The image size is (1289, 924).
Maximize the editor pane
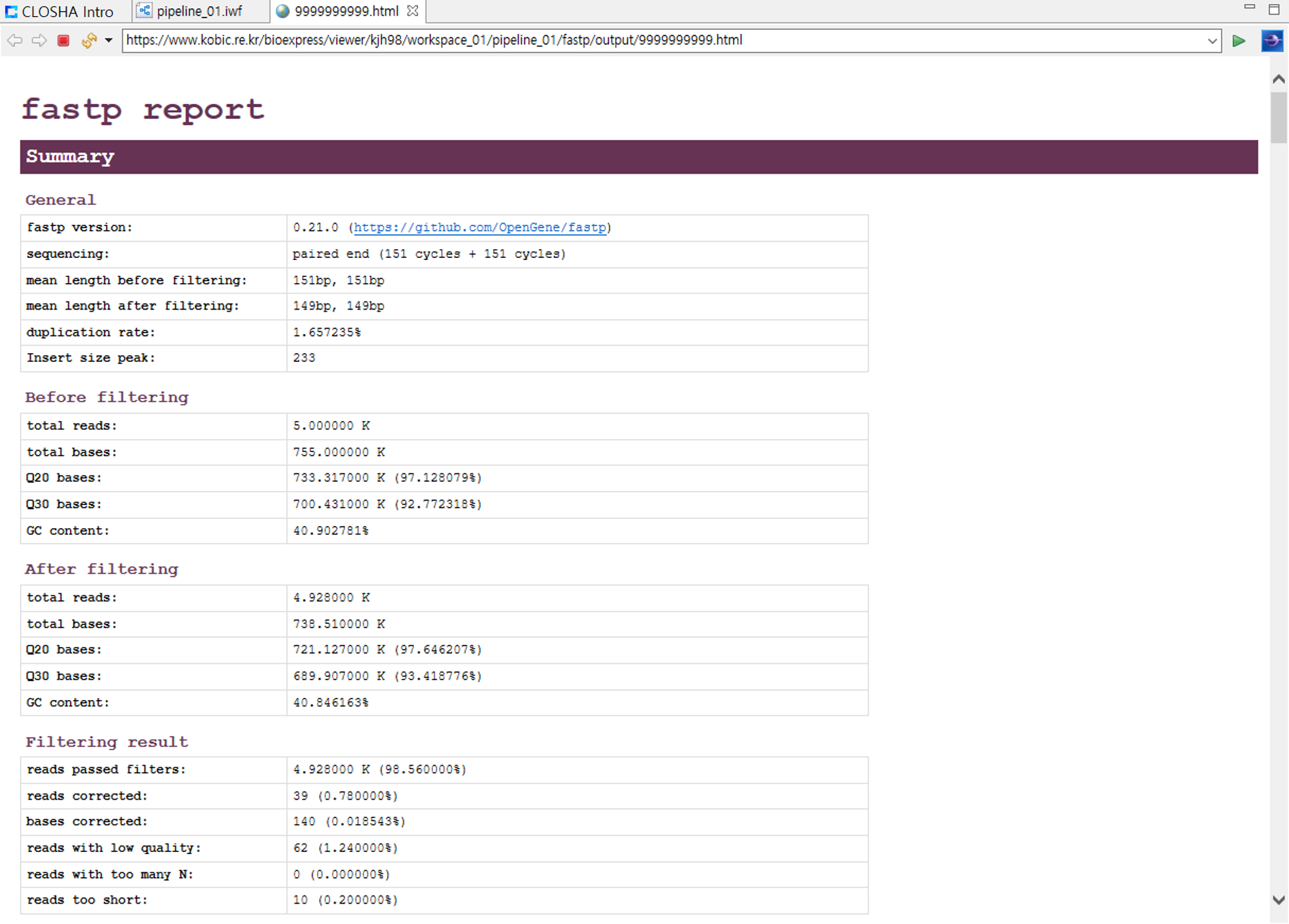pyautogui.click(x=1274, y=10)
